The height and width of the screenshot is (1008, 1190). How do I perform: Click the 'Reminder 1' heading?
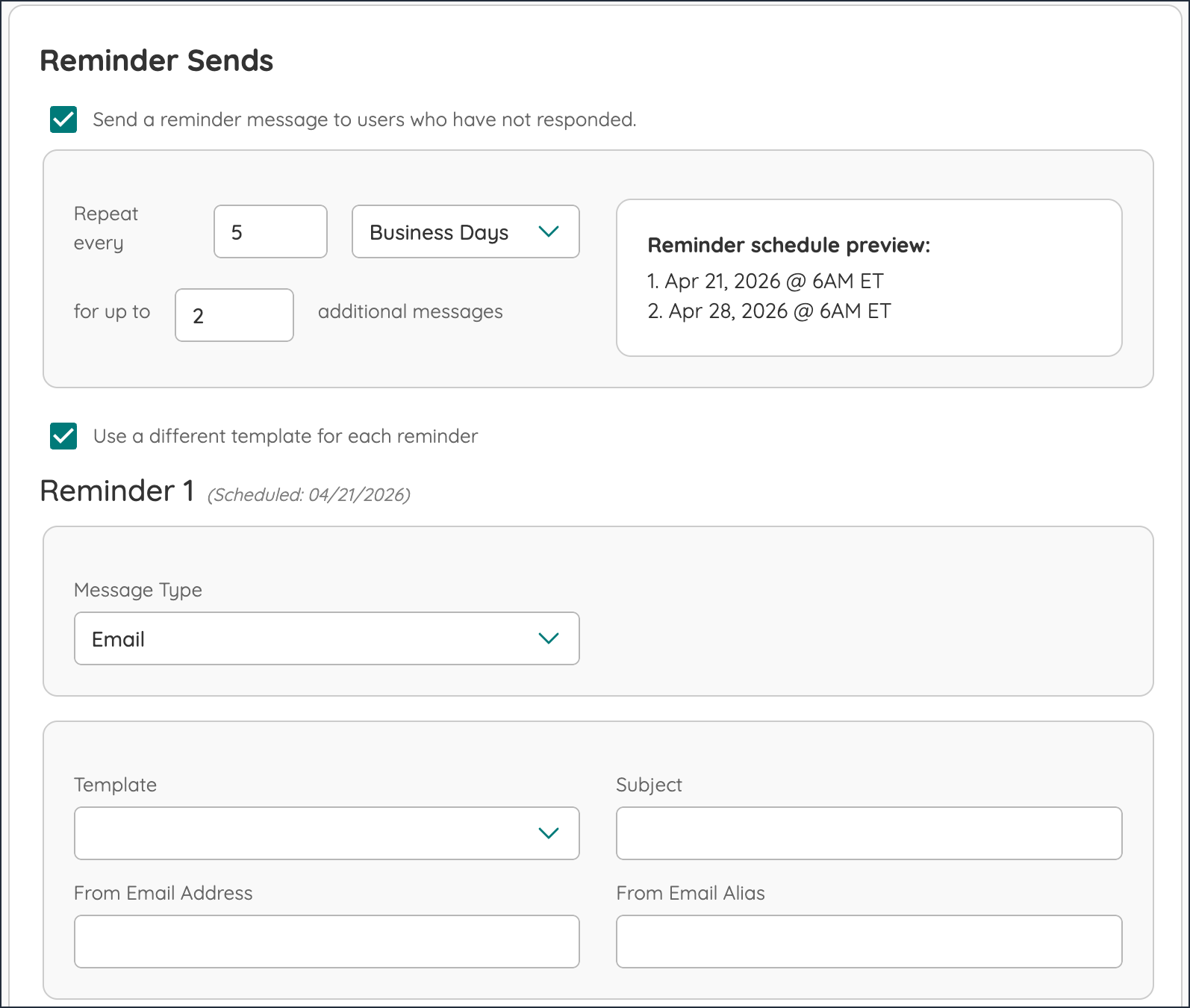click(x=117, y=491)
